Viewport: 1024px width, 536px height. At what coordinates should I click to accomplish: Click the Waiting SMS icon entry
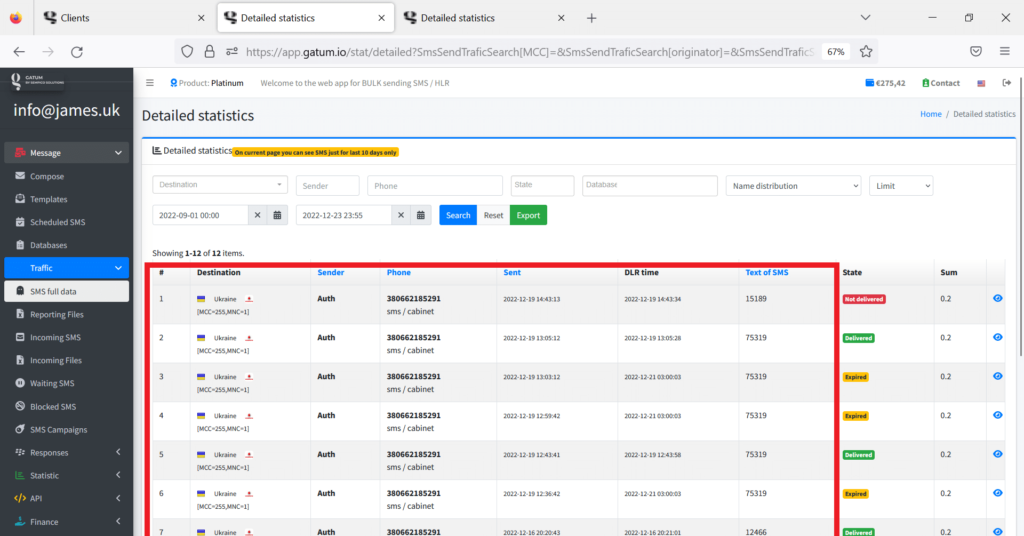click(x=20, y=383)
